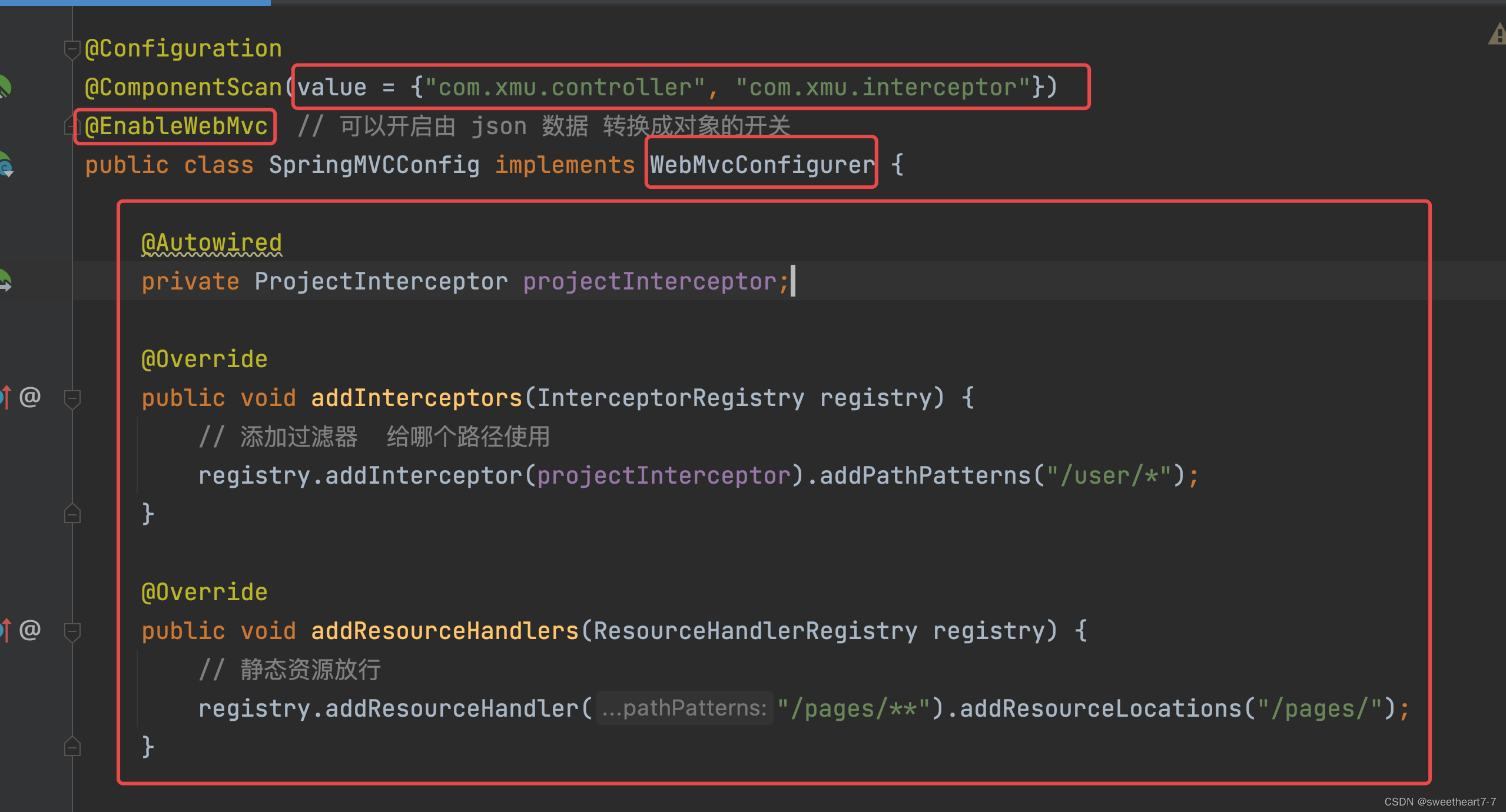The height and width of the screenshot is (812, 1506).
Task: Click Spring bean gutter icon beside @ComponentScan
Action: pos(5,87)
